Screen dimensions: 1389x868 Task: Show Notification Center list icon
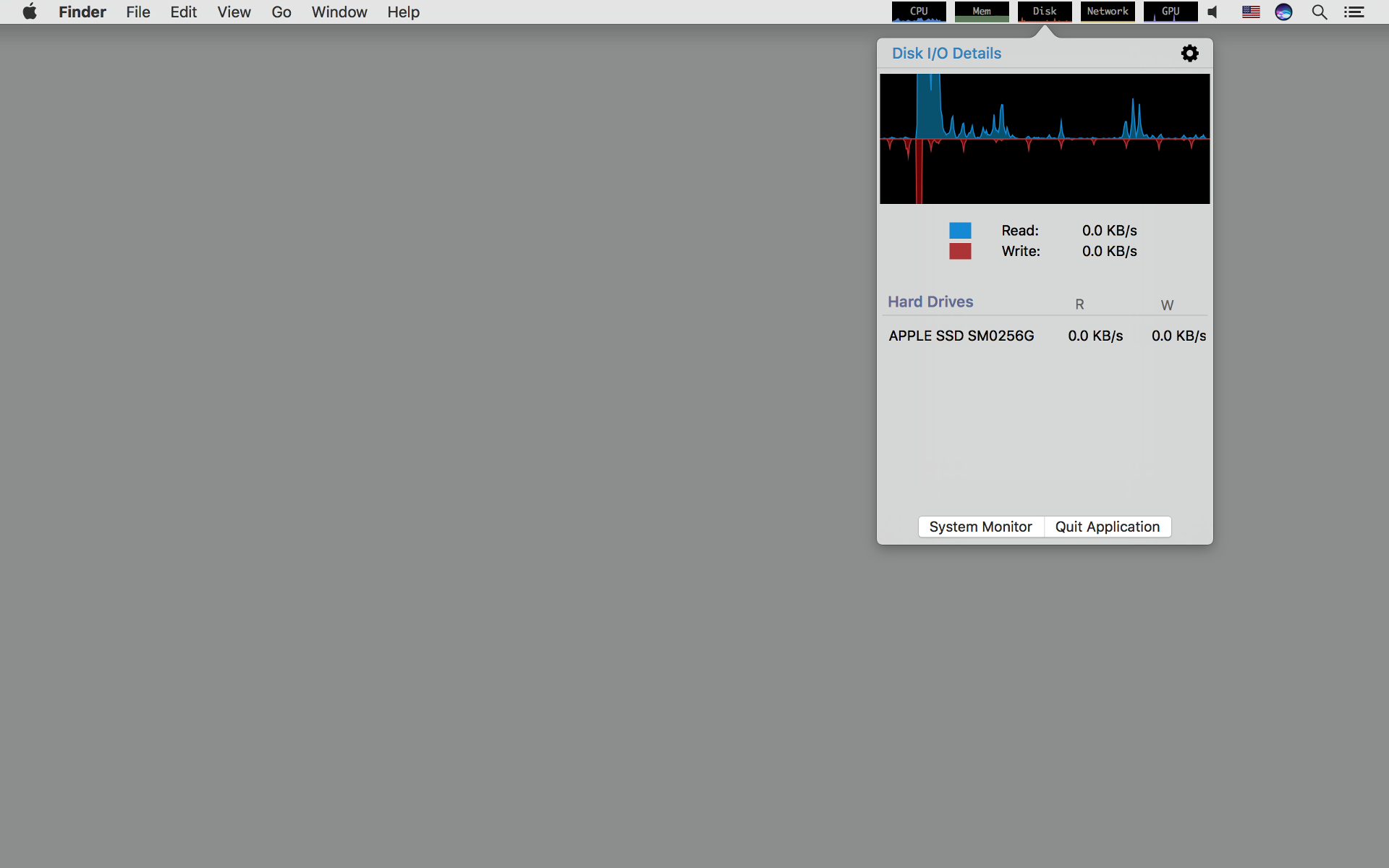point(1354,12)
